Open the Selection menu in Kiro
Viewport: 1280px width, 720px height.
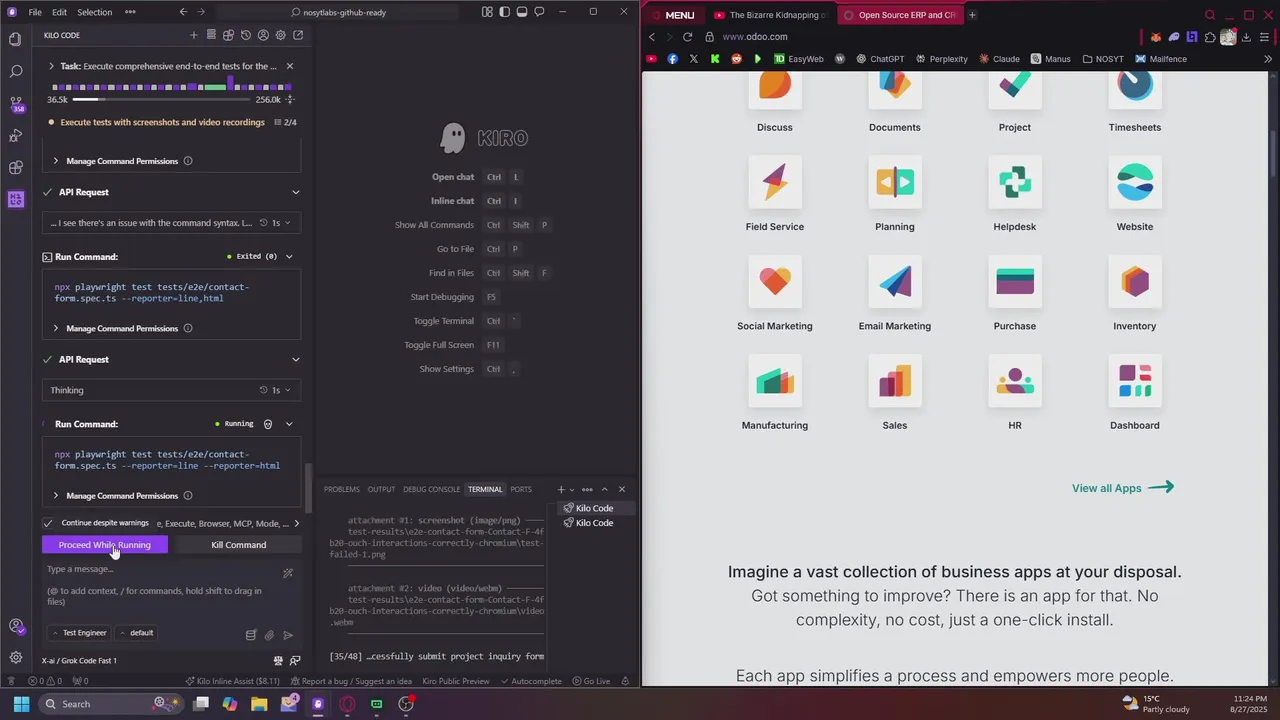[x=95, y=12]
